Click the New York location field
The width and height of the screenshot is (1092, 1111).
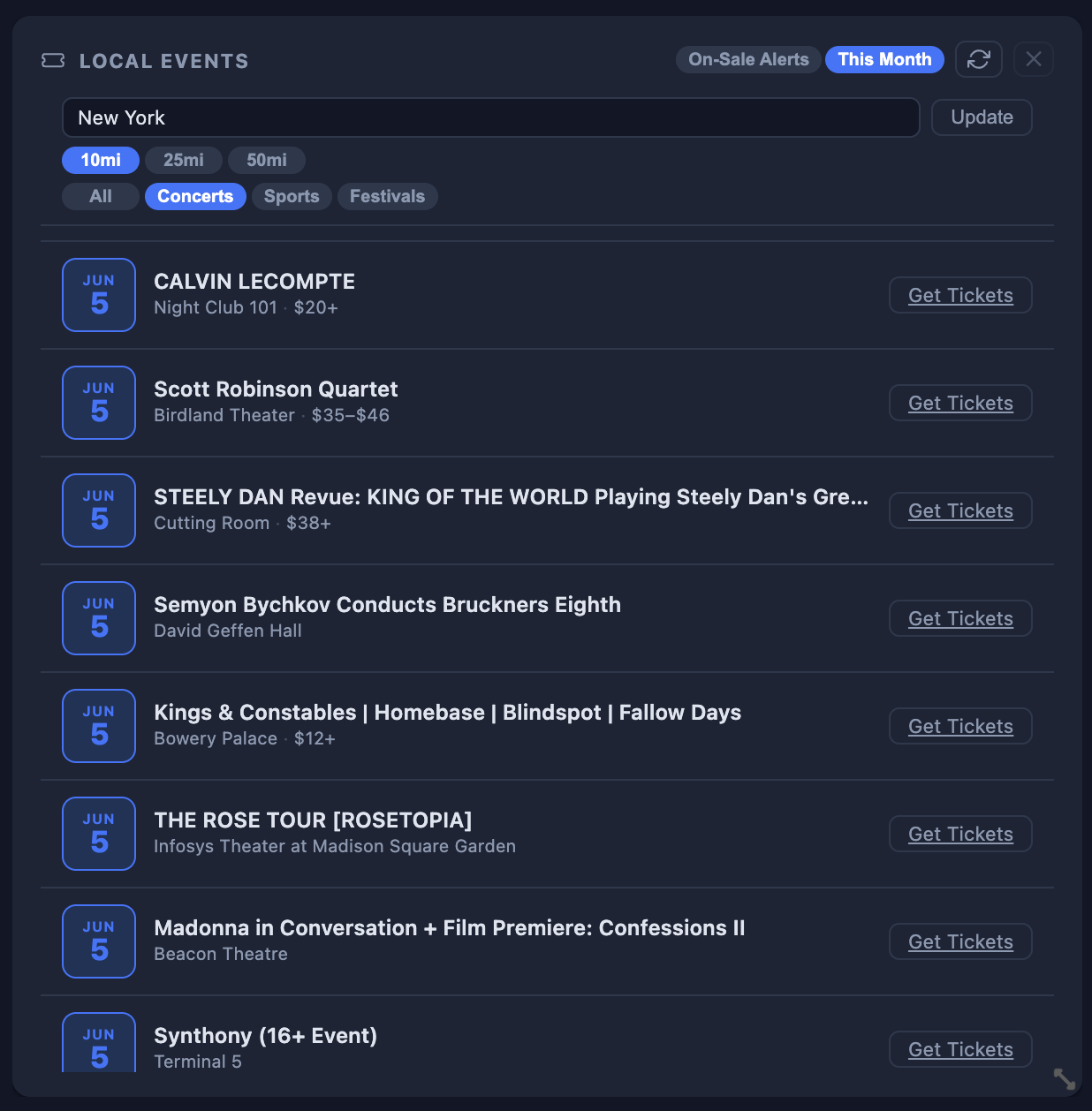tap(490, 117)
